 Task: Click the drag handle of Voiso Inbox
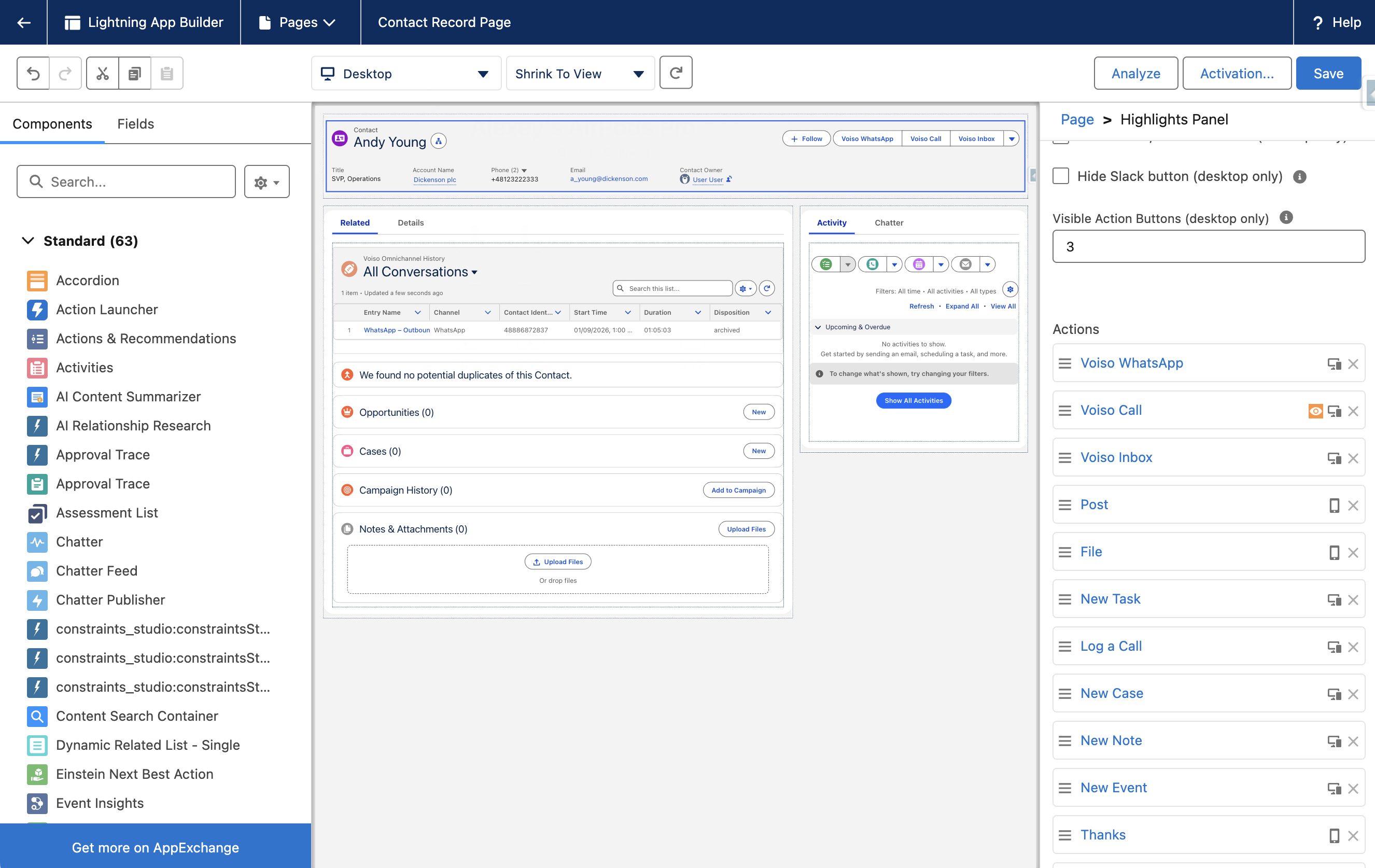point(1065,458)
